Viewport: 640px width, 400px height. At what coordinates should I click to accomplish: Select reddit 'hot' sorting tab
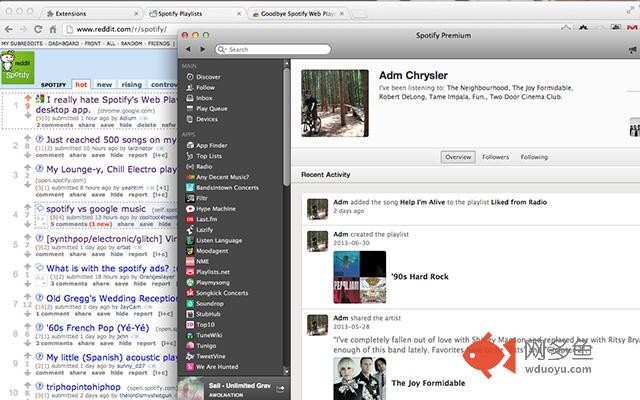[81, 84]
